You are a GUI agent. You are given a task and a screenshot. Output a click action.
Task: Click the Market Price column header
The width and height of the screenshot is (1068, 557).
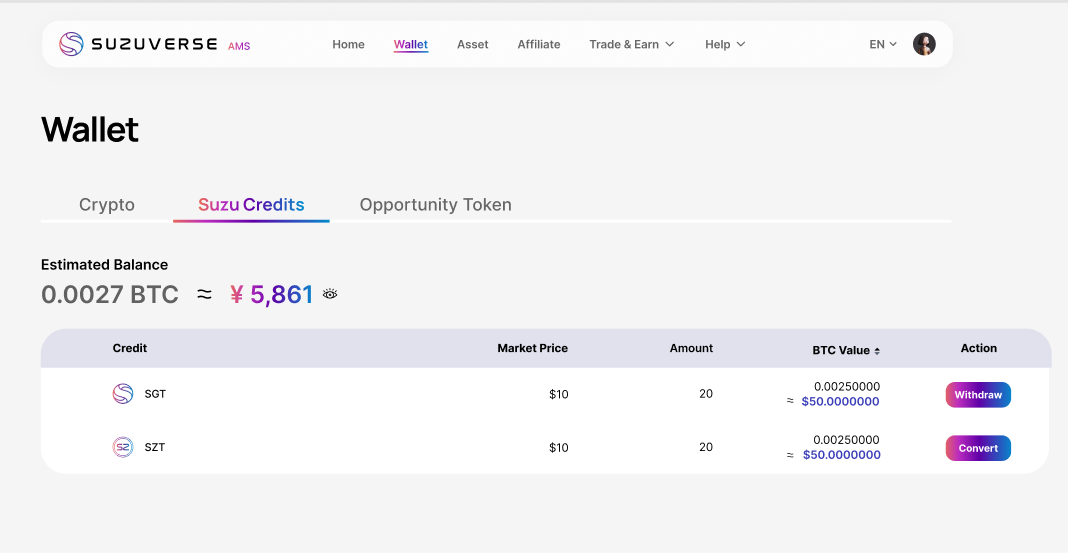click(532, 348)
